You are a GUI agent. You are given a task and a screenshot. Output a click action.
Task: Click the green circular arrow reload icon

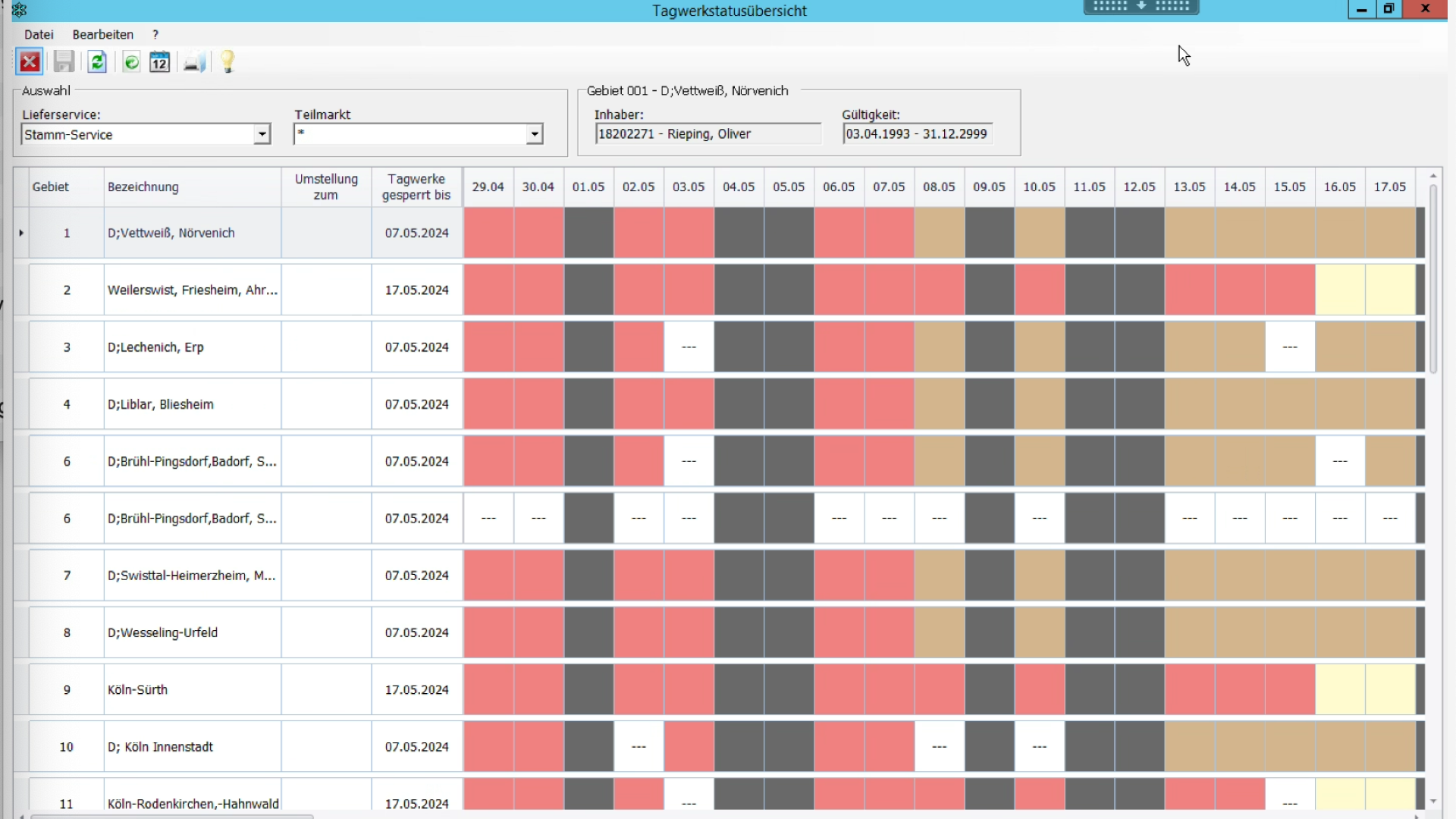coord(130,62)
